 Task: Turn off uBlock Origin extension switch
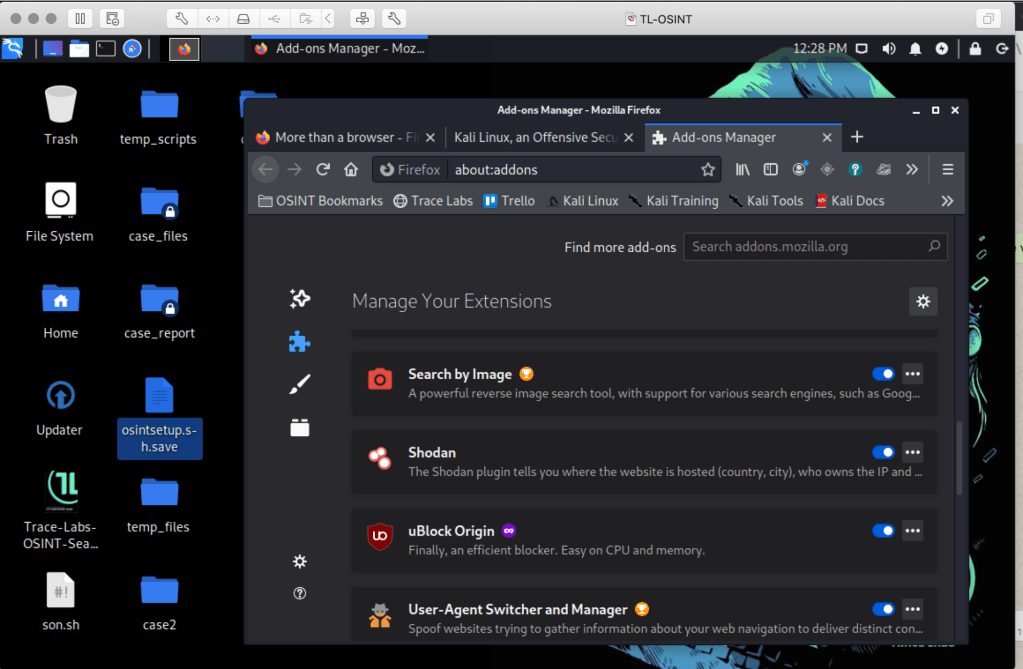pos(883,531)
